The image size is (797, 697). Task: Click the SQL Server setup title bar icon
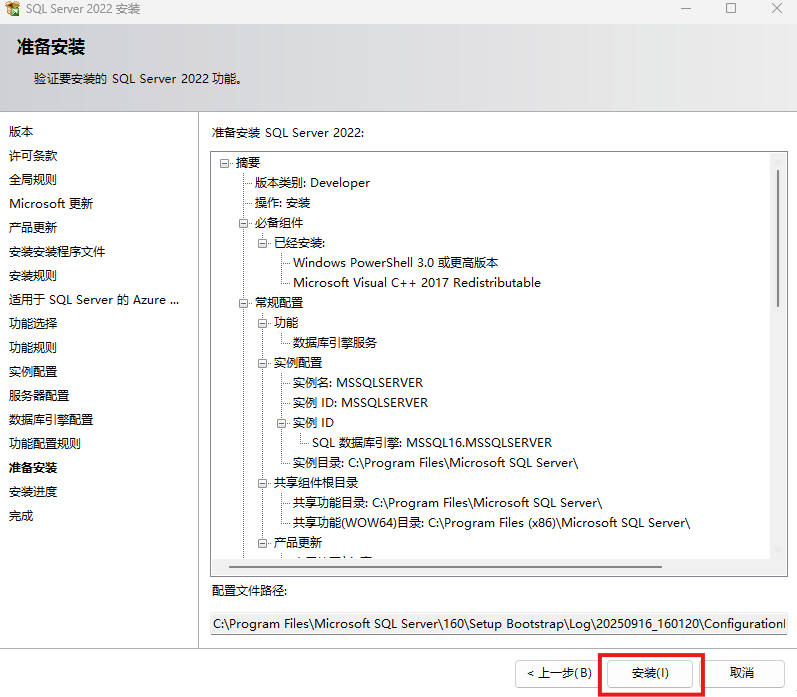[13, 9]
